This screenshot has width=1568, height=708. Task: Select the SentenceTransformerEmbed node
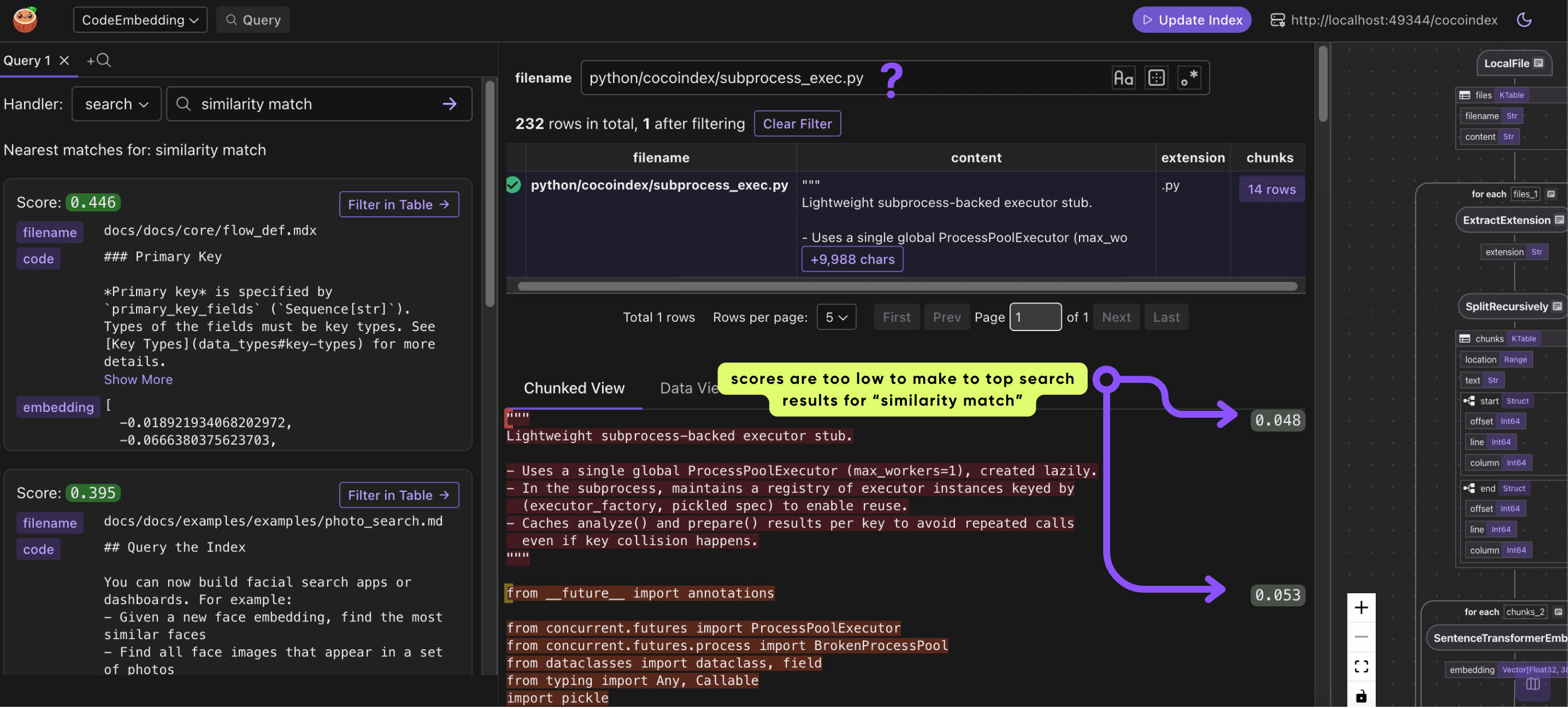tap(1499, 637)
